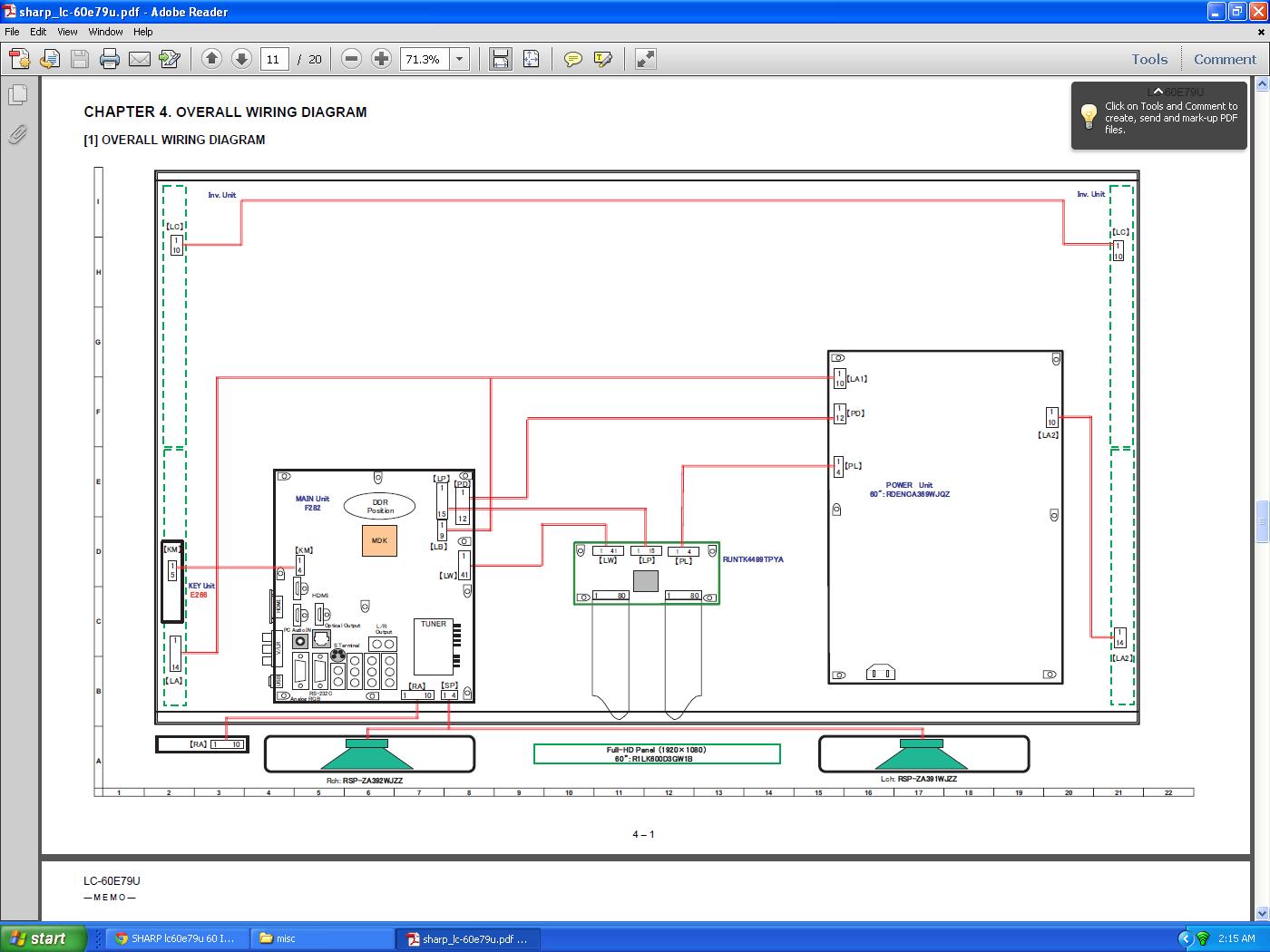Print the document using the printer icon
Screen dimensions: 1270x952
coord(110,60)
